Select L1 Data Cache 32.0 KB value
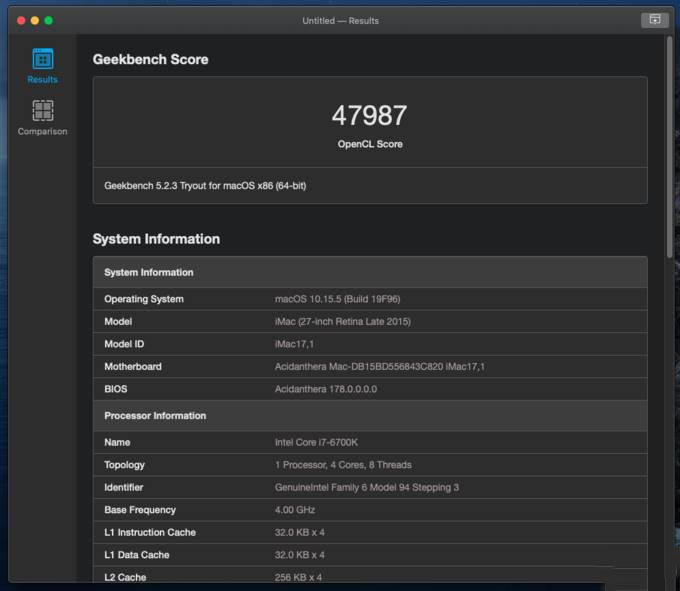This screenshot has width=680, height=591. 300,555
